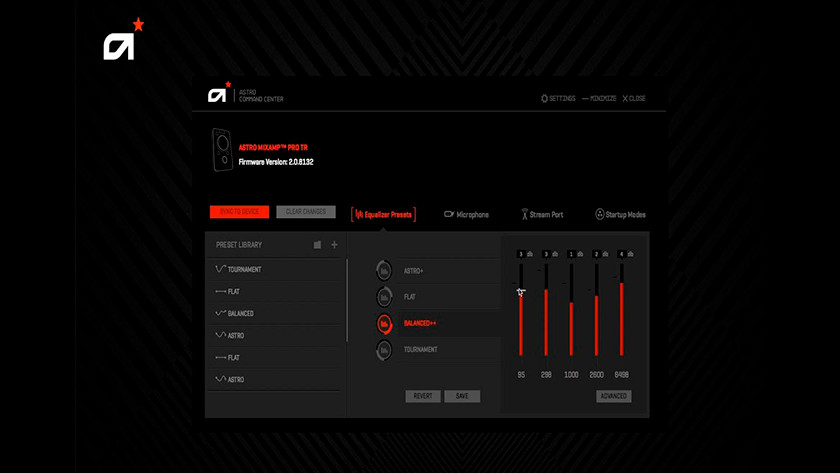This screenshot has width=840, height=473.
Task: Click the FLAT preset slot circle icon
Action: (x=384, y=297)
